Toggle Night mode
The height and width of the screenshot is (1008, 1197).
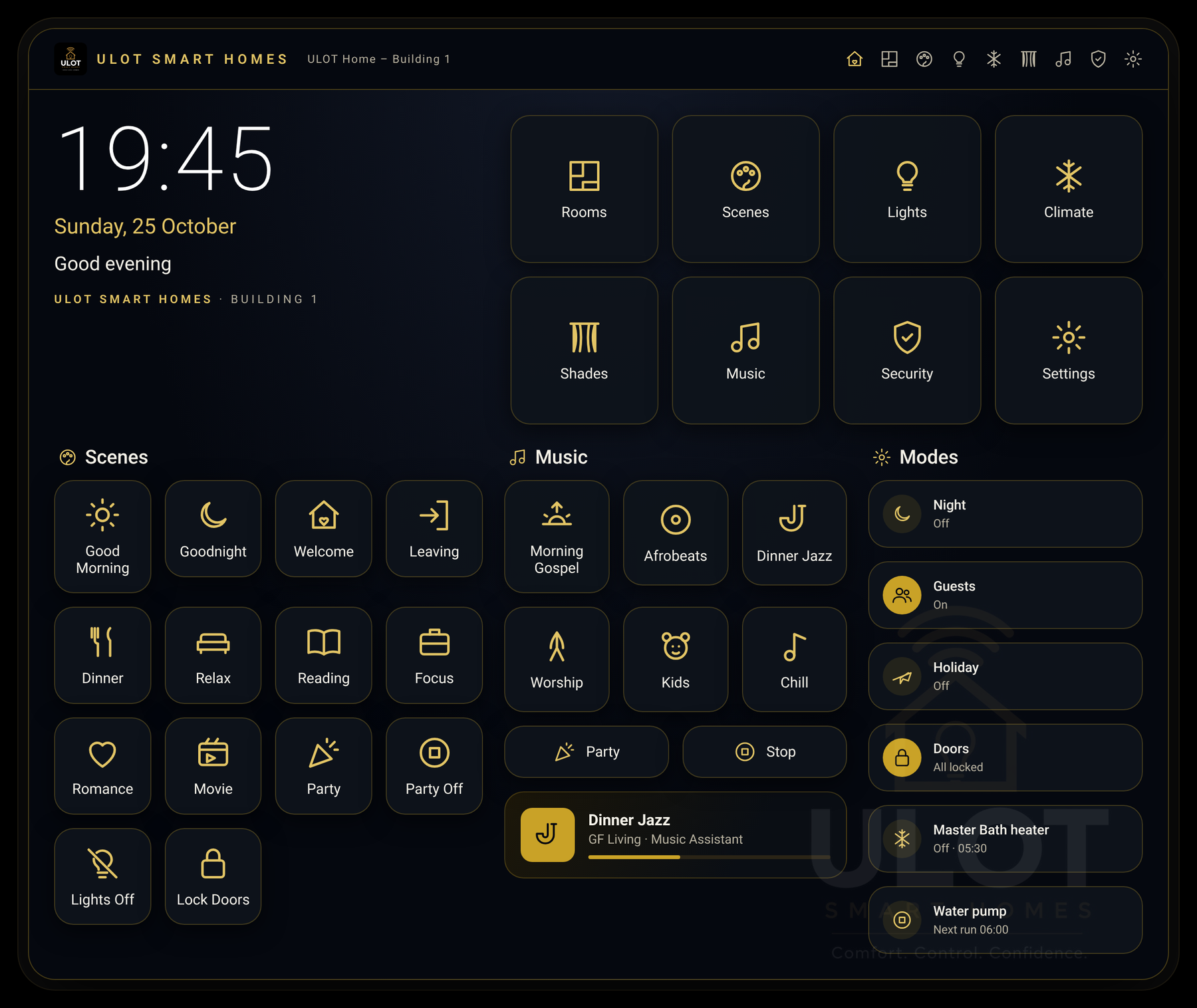pyautogui.click(x=1005, y=514)
